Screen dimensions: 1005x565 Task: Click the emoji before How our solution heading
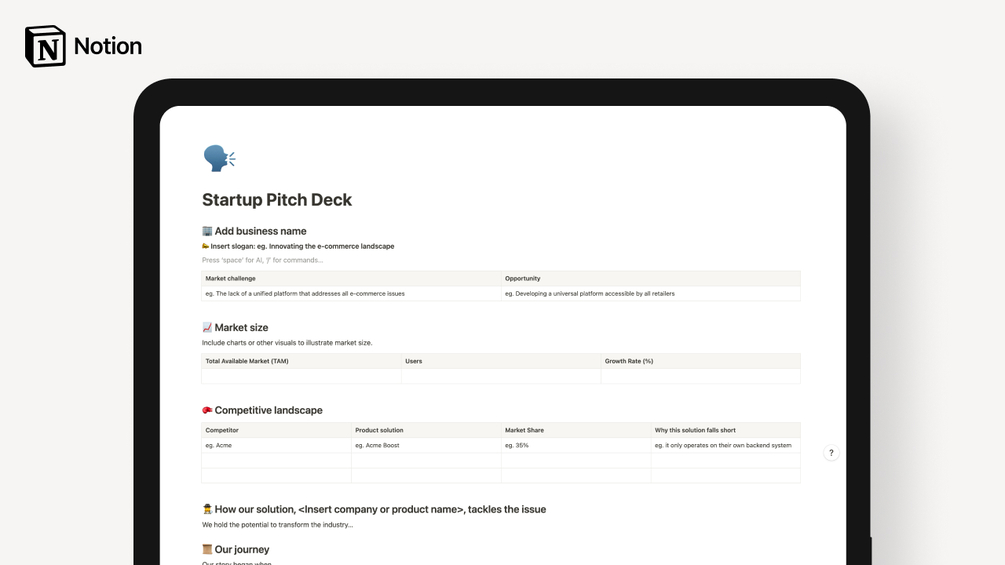click(x=207, y=510)
